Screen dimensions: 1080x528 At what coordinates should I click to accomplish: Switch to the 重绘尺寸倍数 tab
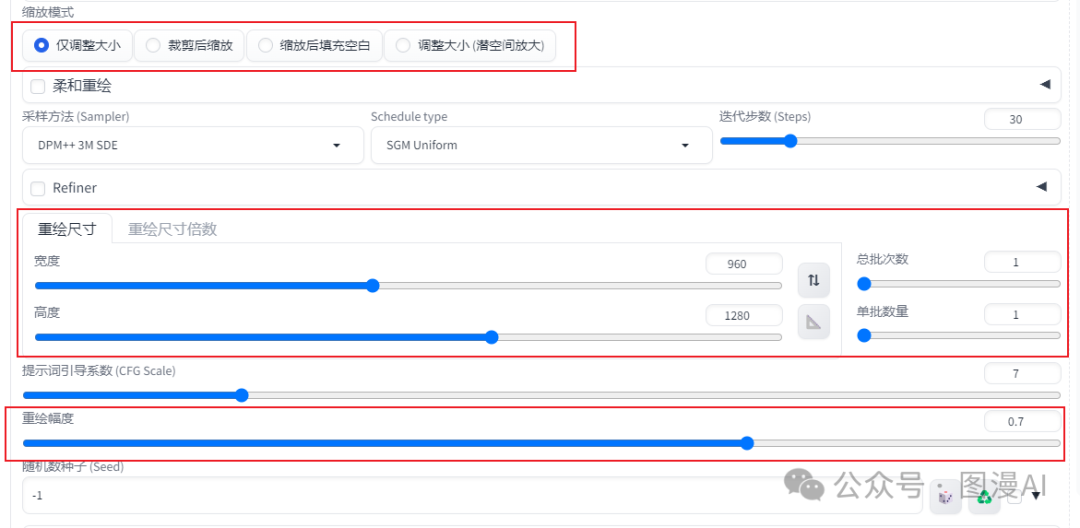tap(172, 229)
